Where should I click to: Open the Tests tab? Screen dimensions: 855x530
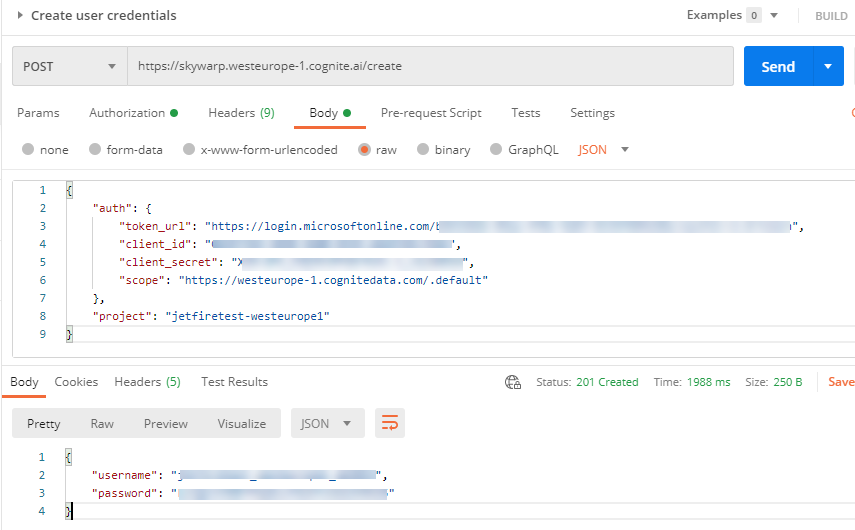(526, 113)
